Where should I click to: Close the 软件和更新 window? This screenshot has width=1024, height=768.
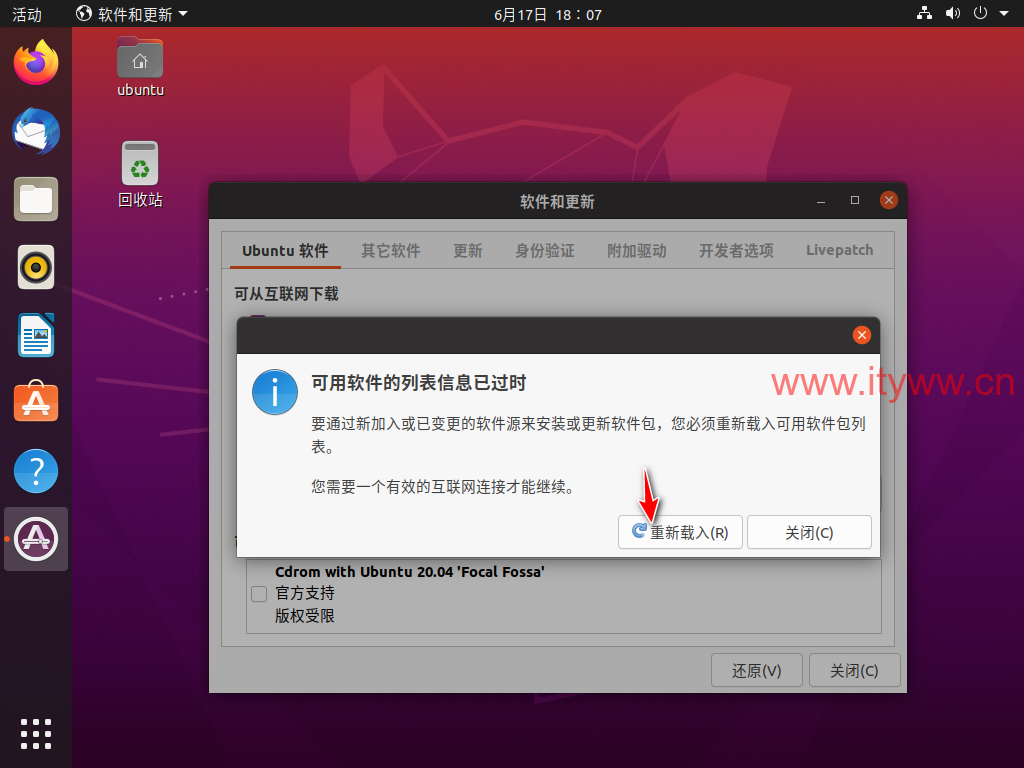[888, 200]
